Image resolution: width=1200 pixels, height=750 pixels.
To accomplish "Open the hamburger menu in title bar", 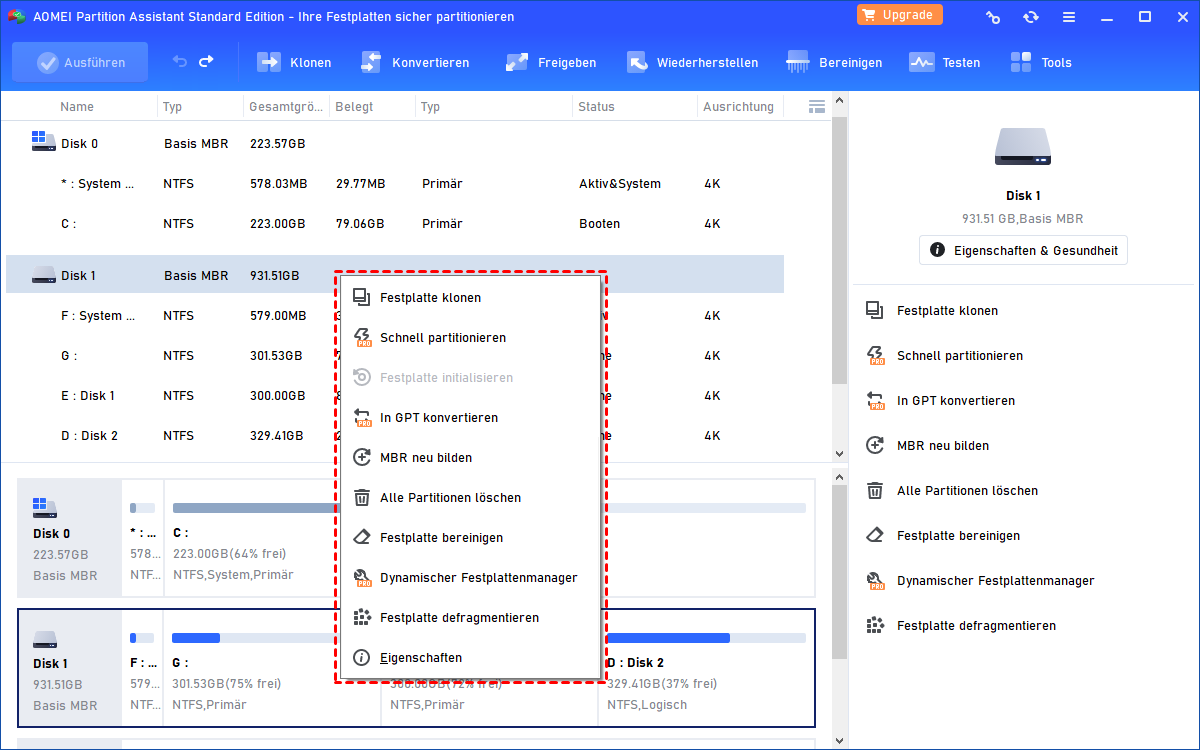I will (1069, 17).
